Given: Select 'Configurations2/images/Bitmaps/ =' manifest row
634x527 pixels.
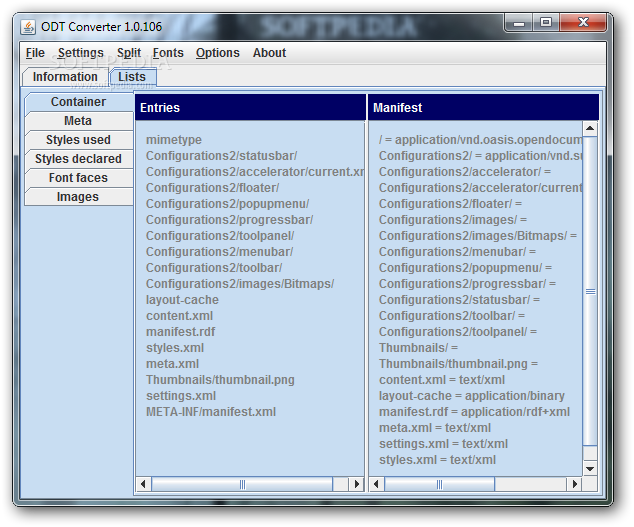Looking at the screenshot, I should pos(478,236).
